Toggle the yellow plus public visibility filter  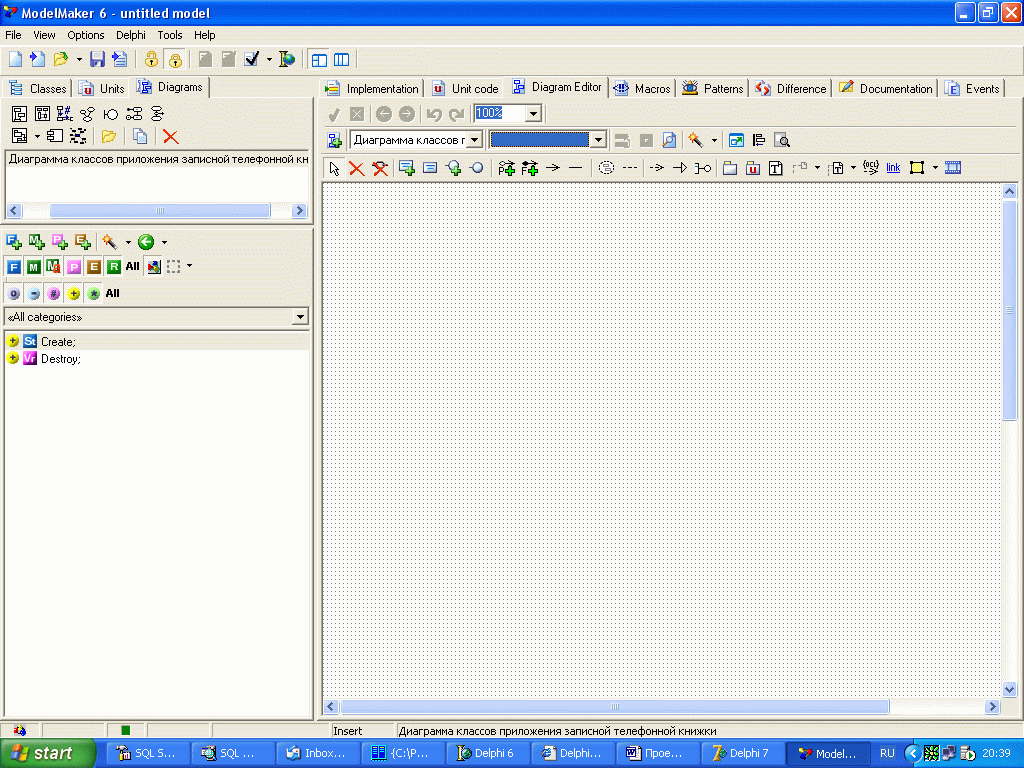[x=74, y=293]
